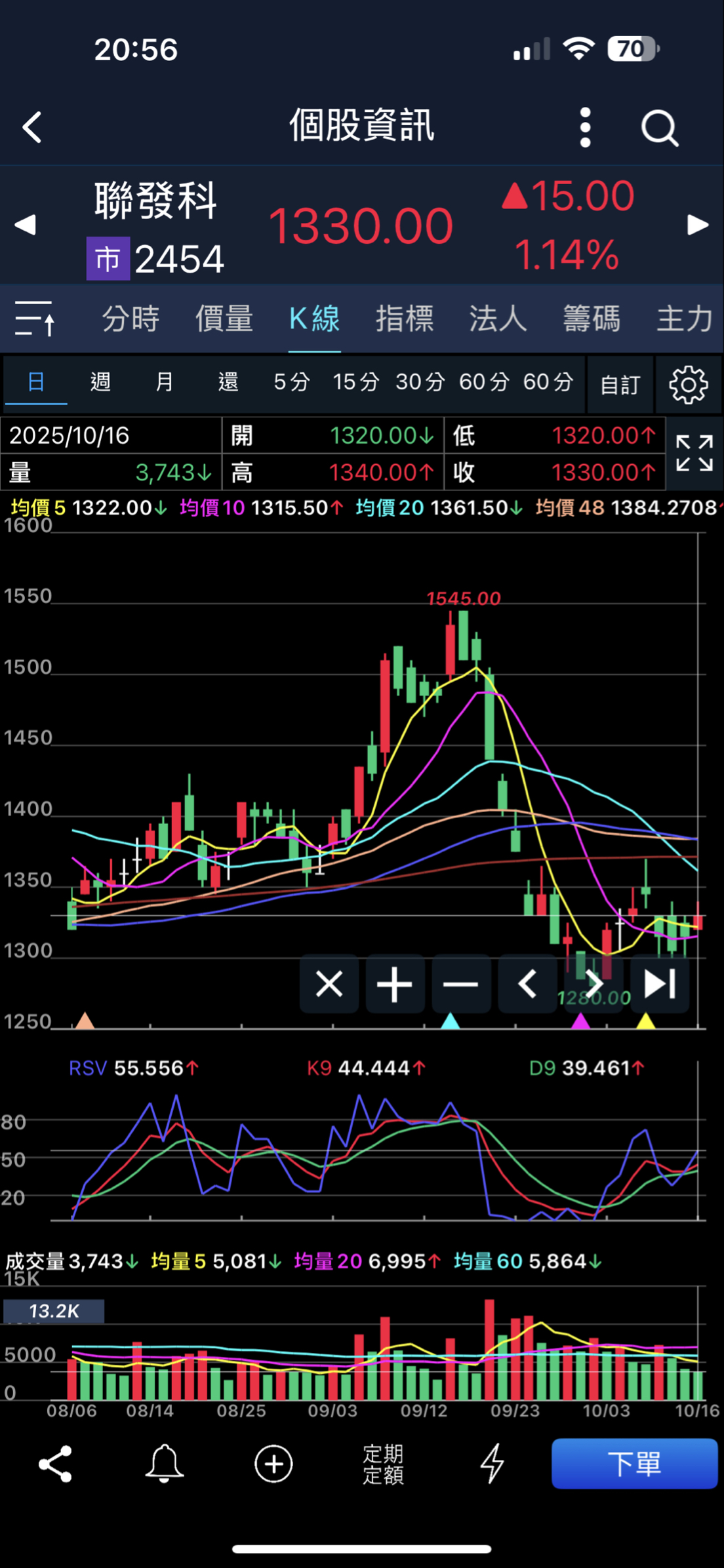Open chart settings gear icon

coord(688,385)
